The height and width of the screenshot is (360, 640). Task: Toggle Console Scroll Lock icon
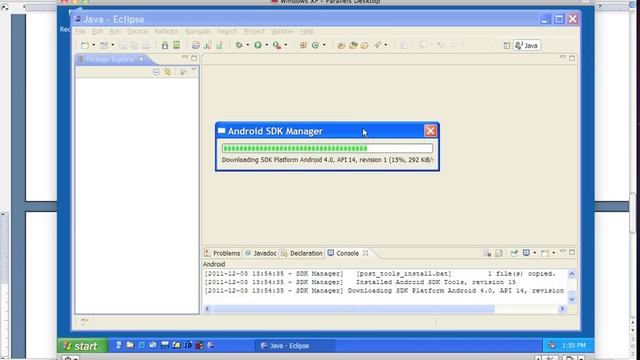tap(499, 253)
